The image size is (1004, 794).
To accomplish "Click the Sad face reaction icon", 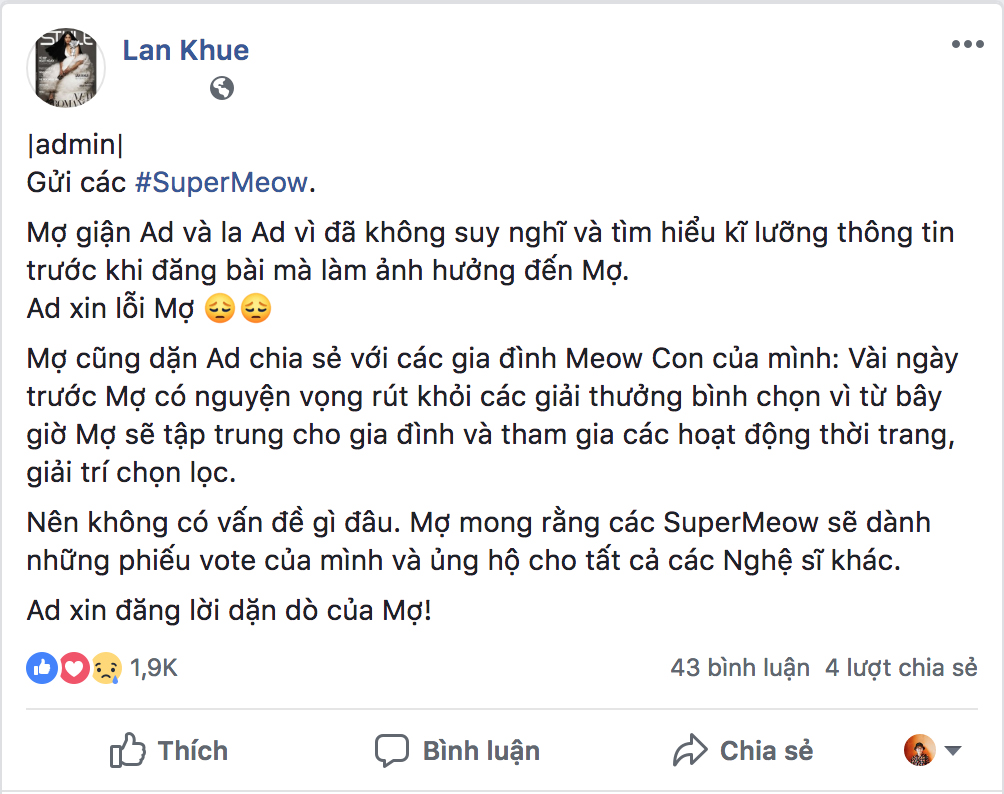I will pyautogui.click(x=106, y=668).
